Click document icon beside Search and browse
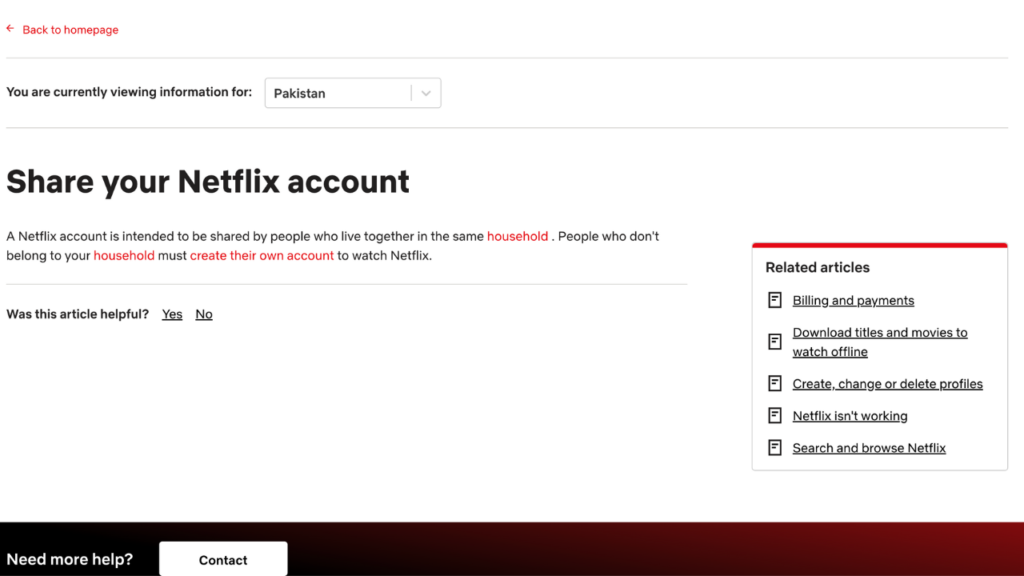Image resolution: width=1024 pixels, height=576 pixels. tap(775, 447)
